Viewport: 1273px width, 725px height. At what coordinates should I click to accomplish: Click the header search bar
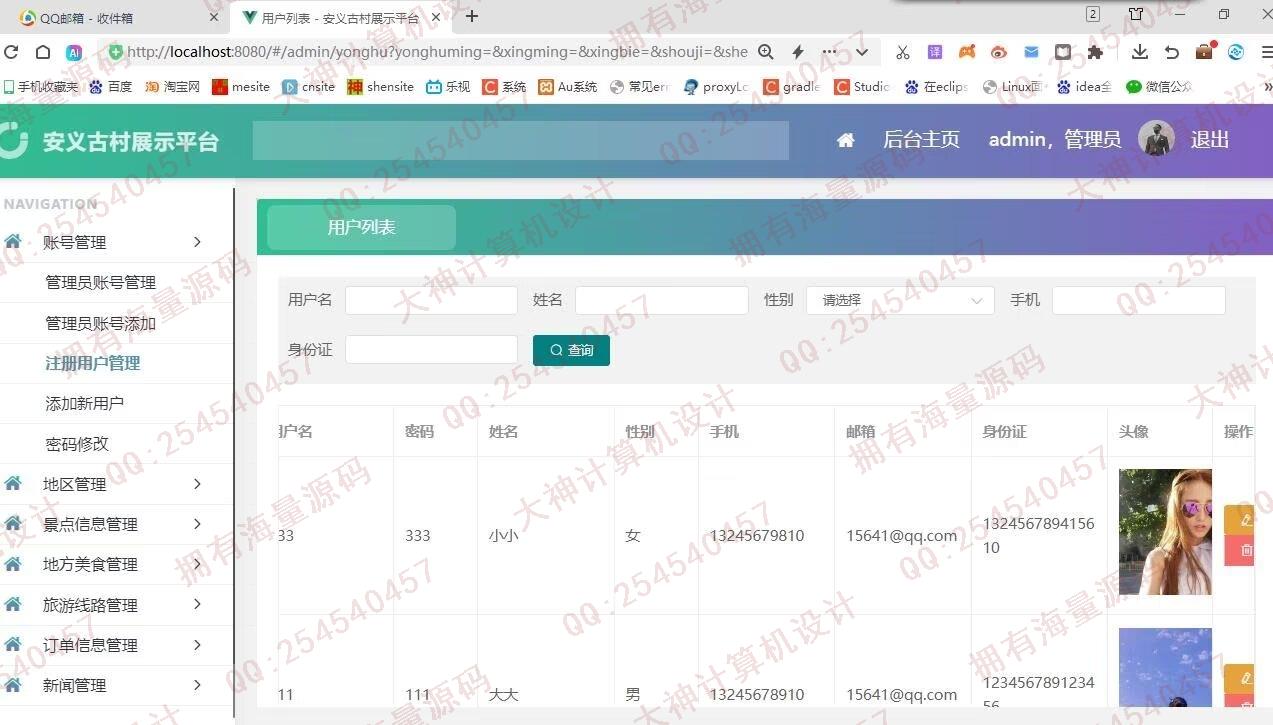tap(521, 141)
